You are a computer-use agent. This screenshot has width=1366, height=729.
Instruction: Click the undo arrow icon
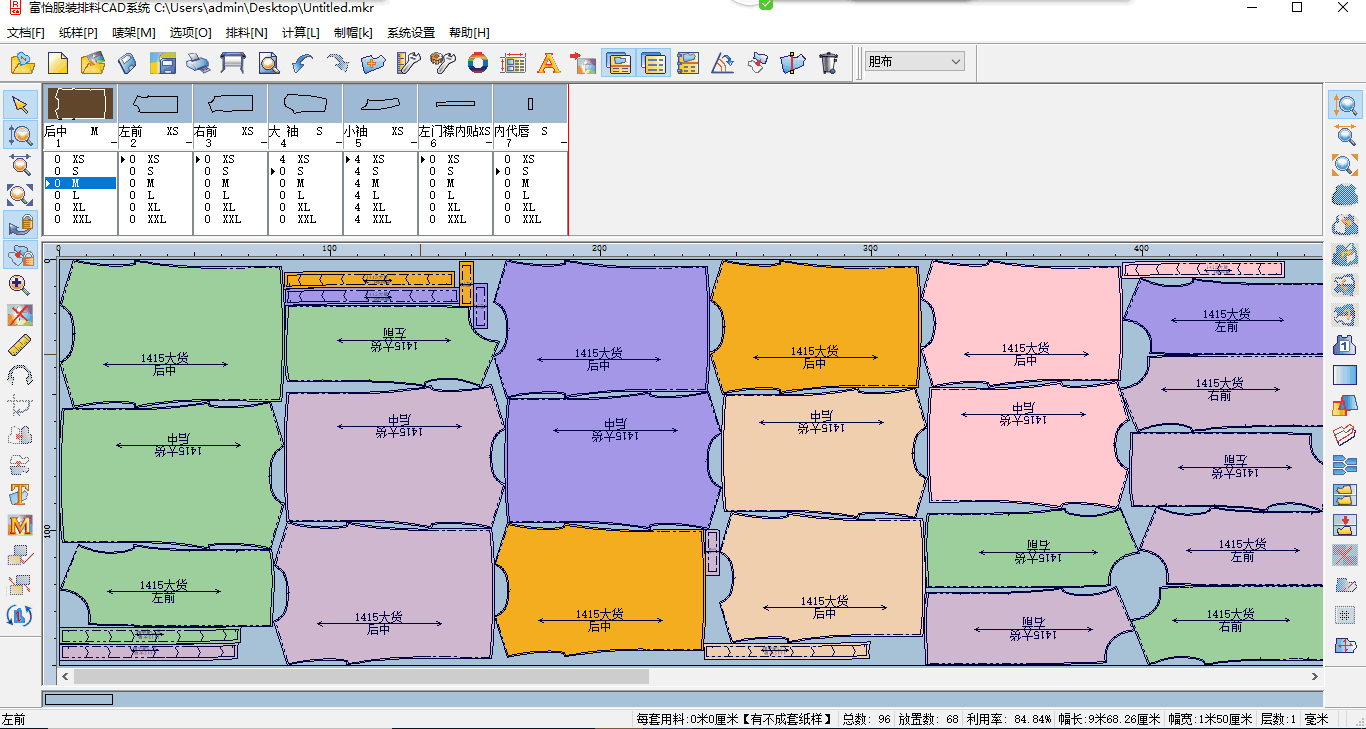[x=303, y=63]
